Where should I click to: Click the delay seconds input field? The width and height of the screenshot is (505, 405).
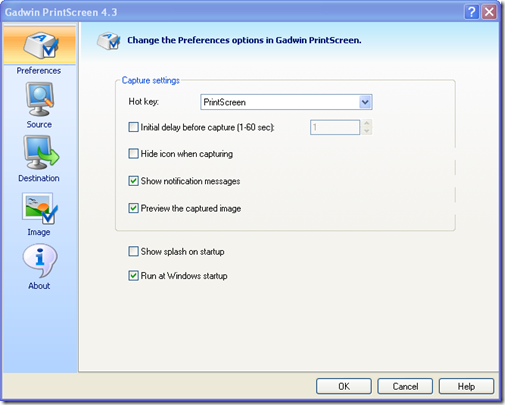point(335,127)
